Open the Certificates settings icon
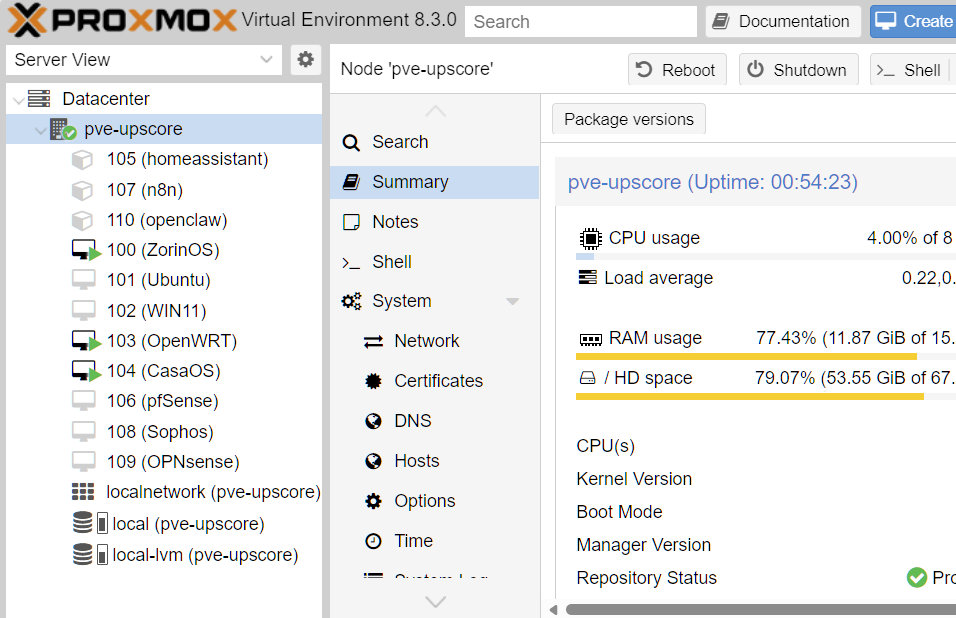 374,381
